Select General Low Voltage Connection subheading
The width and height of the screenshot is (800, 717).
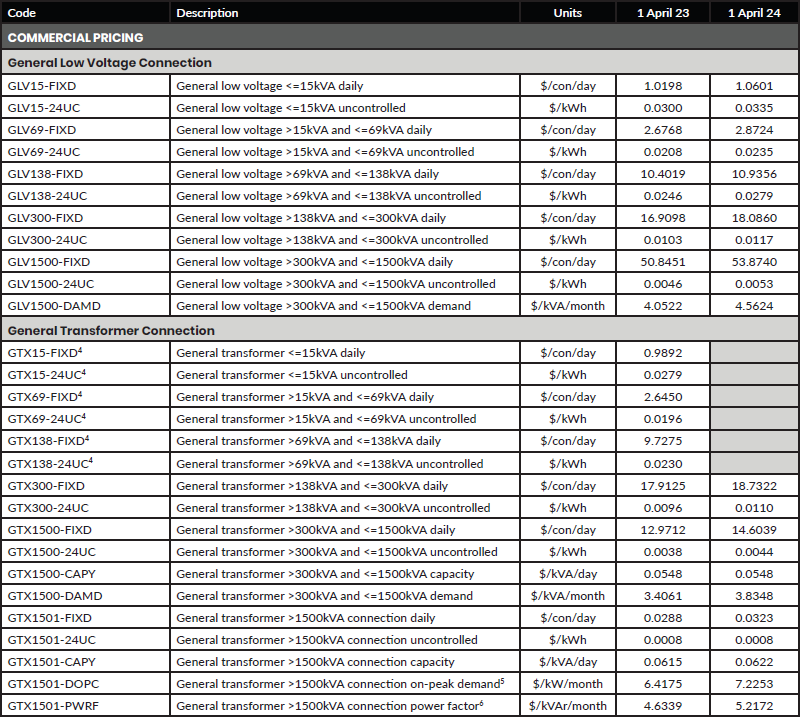[x=110, y=63]
